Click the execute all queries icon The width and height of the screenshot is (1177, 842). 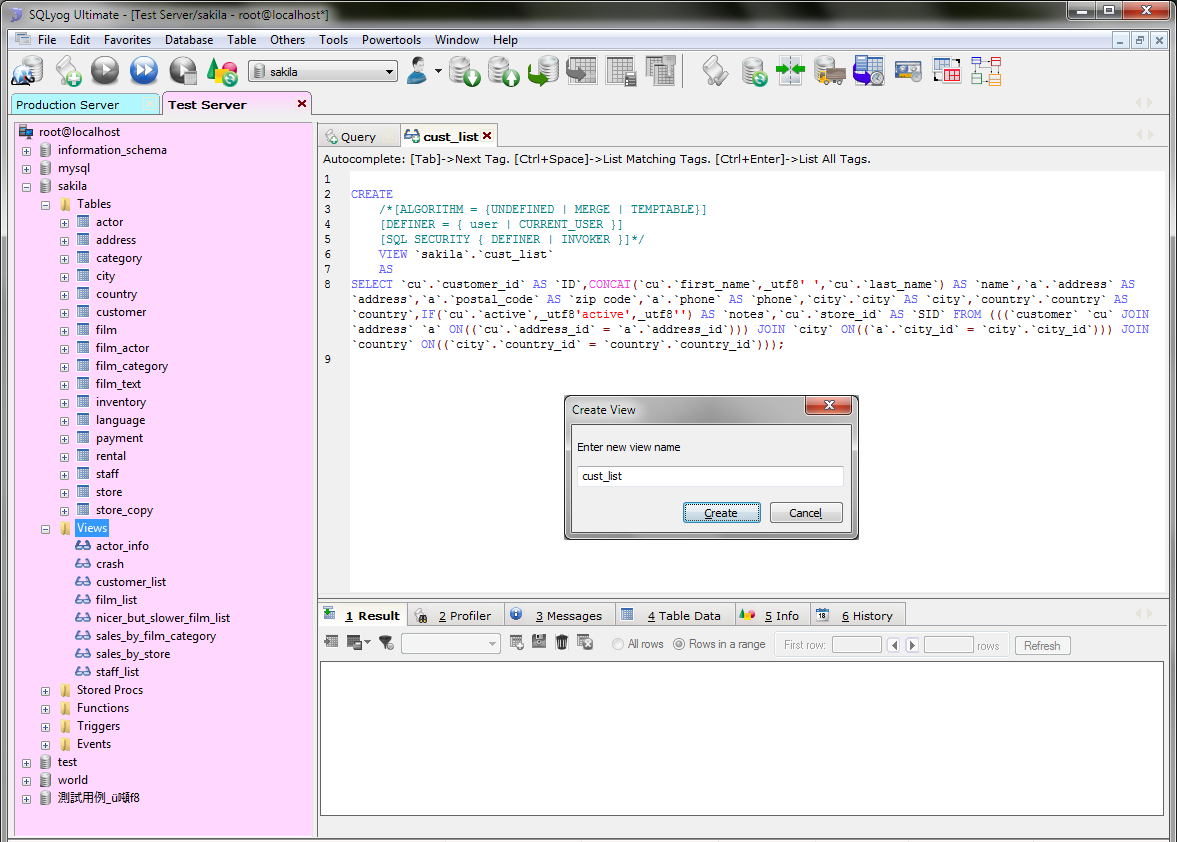coord(144,71)
